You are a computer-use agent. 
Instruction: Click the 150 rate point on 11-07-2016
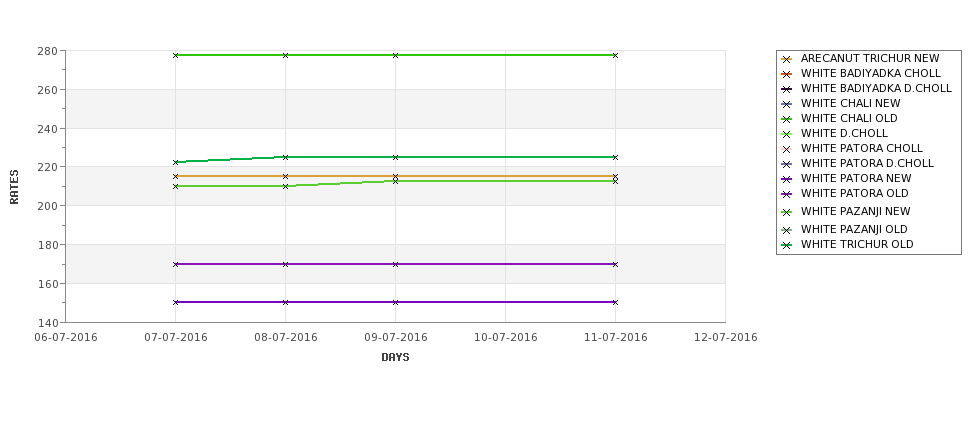pos(615,302)
